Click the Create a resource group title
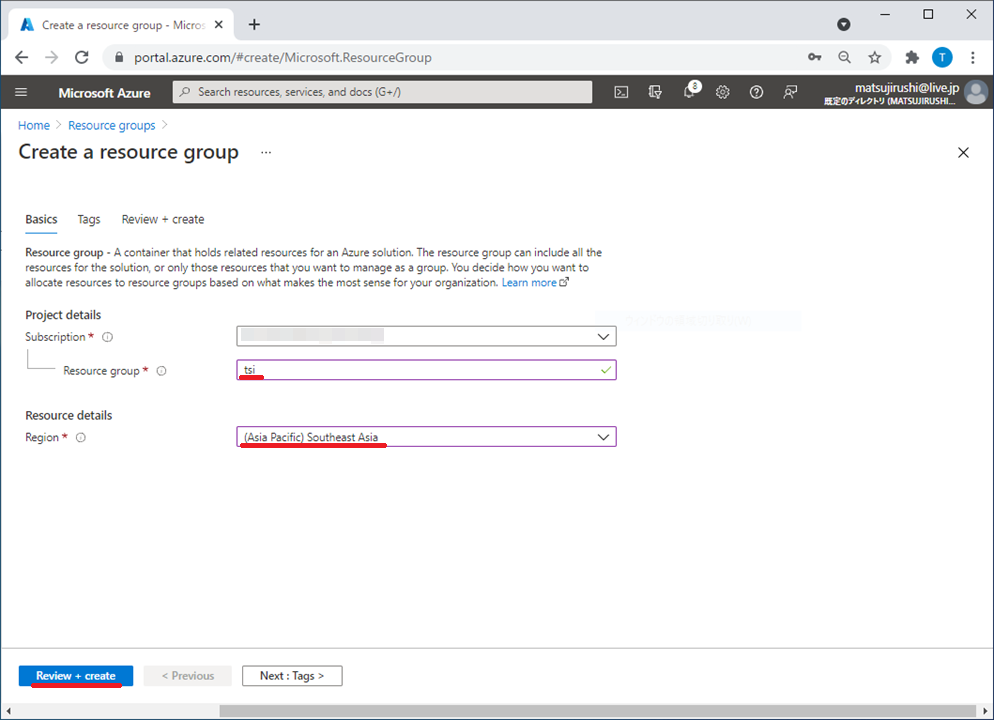Image resolution: width=994 pixels, height=720 pixels. pyautogui.click(x=129, y=152)
